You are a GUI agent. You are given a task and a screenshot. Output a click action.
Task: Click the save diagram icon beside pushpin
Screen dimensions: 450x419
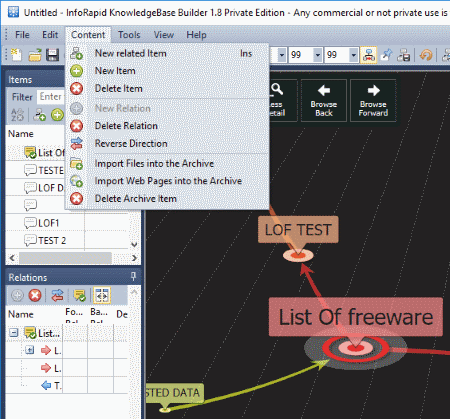[x=403, y=55]
